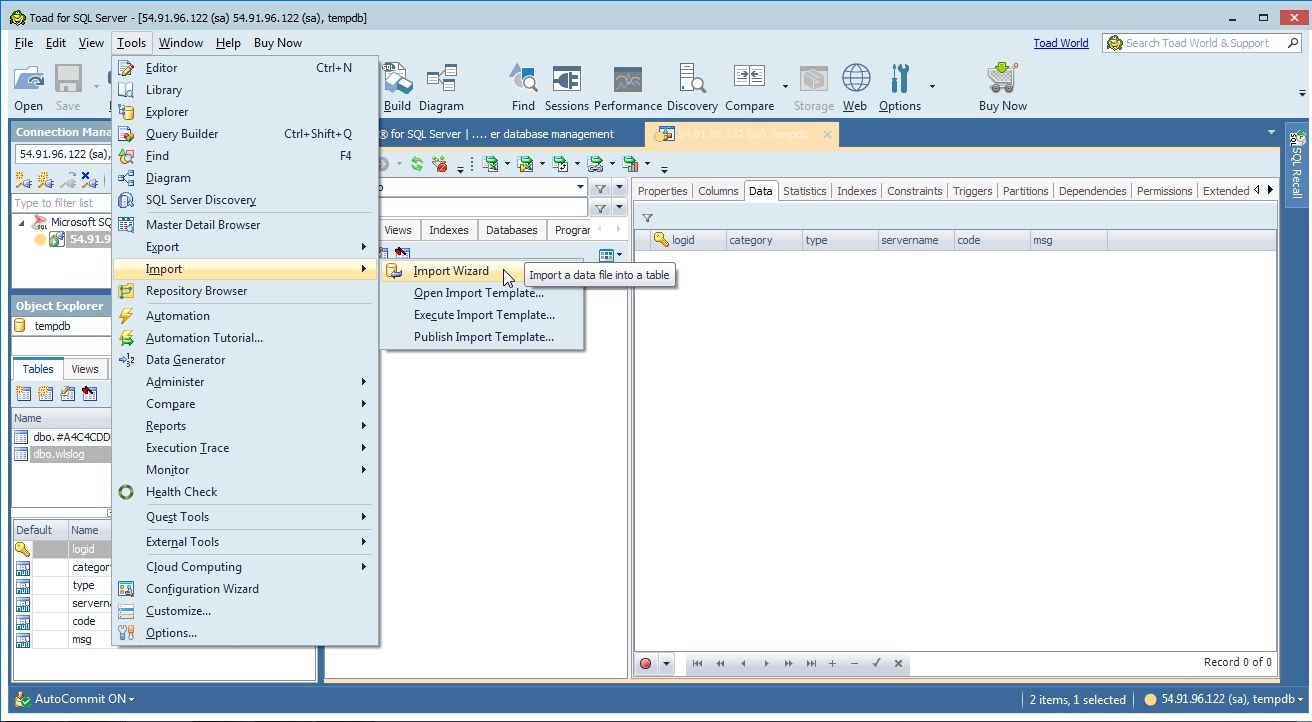Open the Performance toolbar tool
This screenshot has width=1312, height=722.
pyautogui.click(x=628, y=89)
